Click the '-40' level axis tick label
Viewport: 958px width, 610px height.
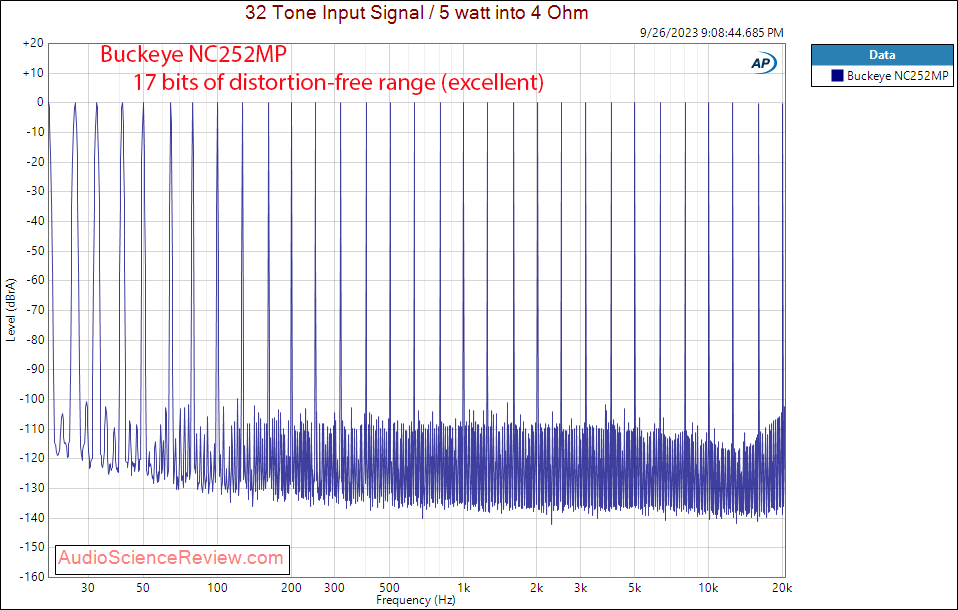click(34, 221)
